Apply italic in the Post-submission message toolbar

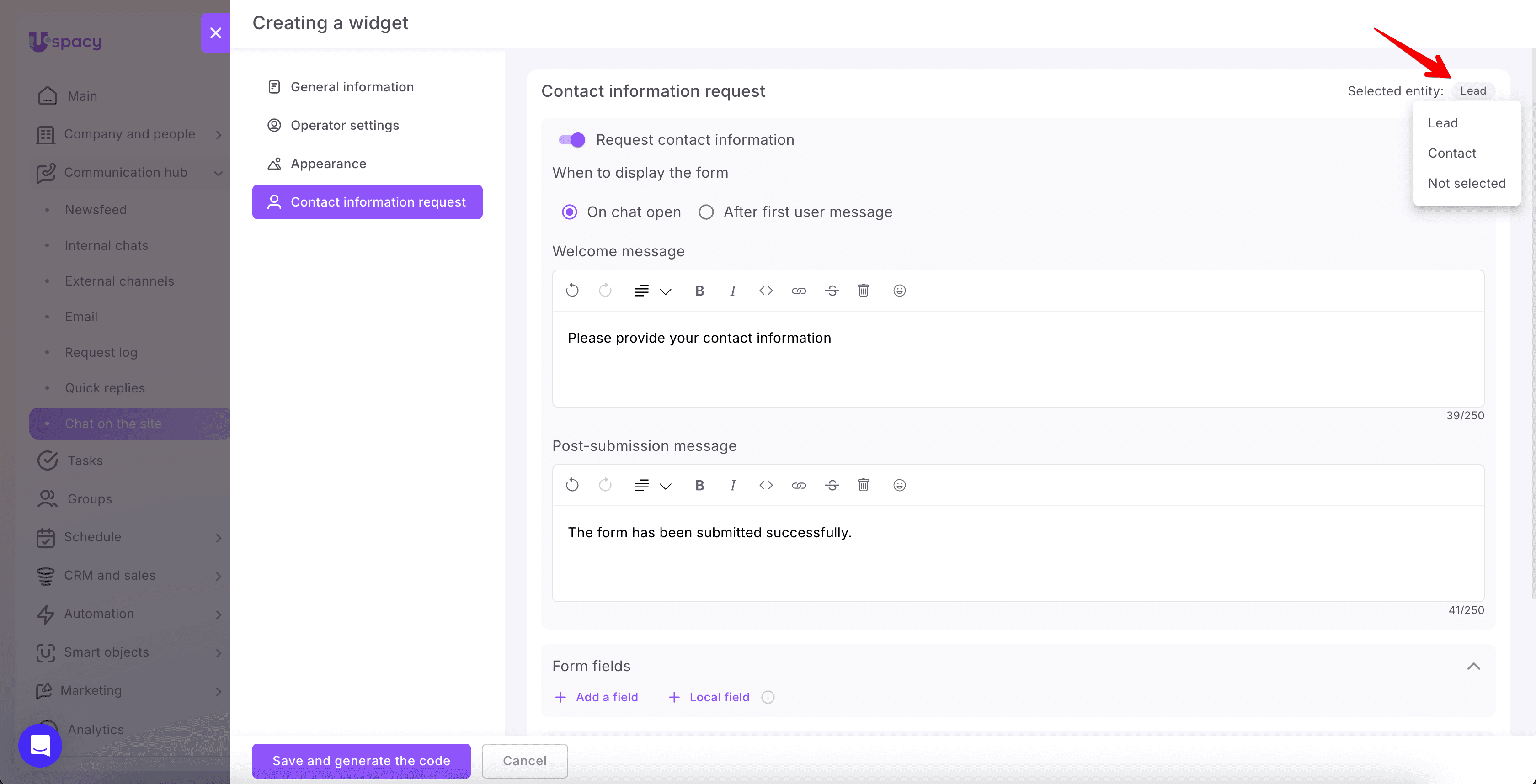(733, 485)
